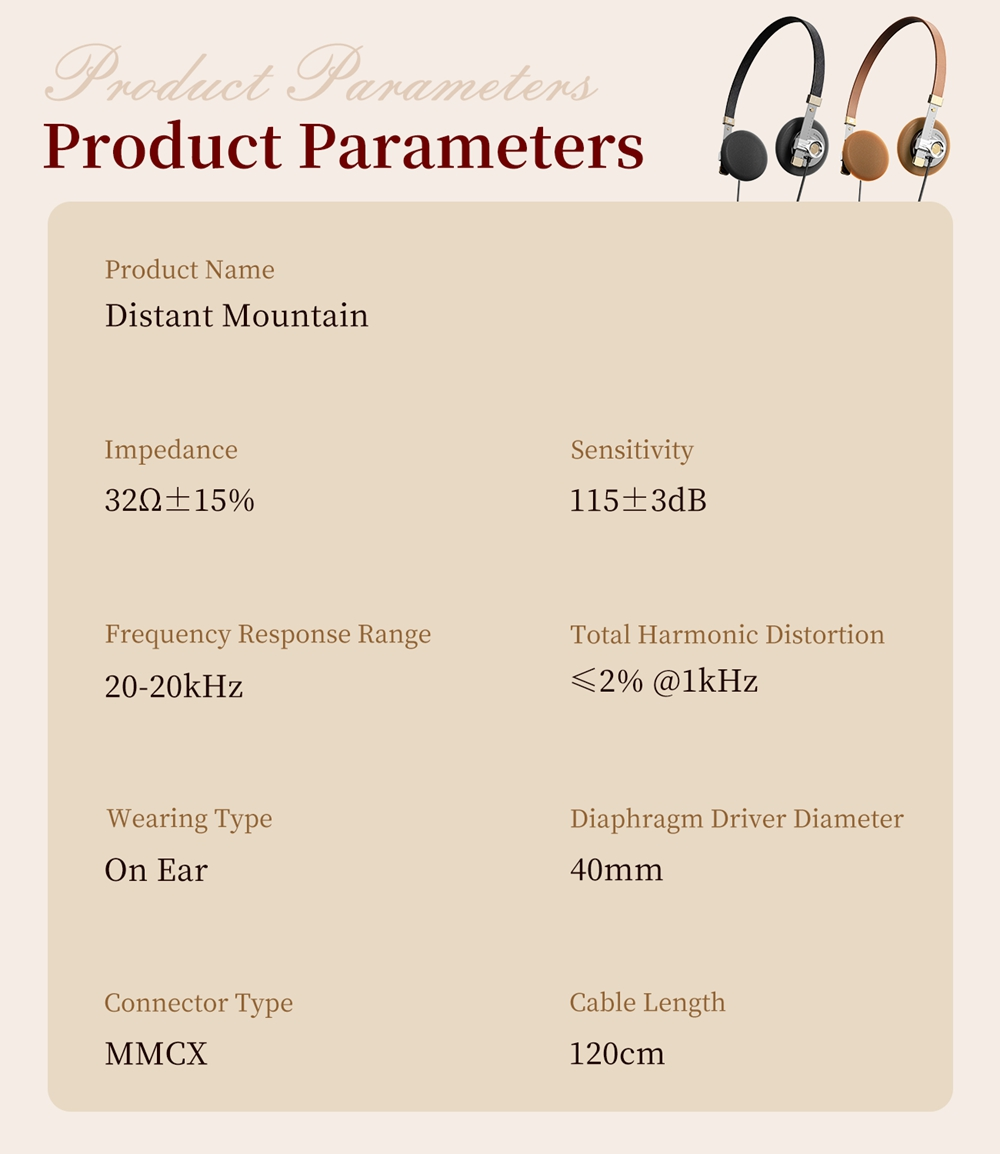
Task: Click the ≤2% @1kHz distortion value
Action: 664,682
